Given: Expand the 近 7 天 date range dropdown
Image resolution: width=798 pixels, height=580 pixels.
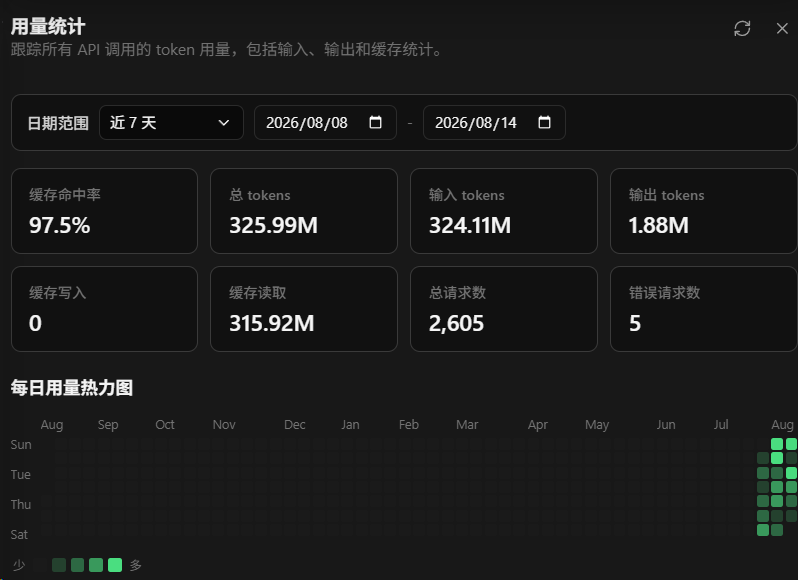Looking at the screenshot, I should pyautogui.click(x=171, y=123).
